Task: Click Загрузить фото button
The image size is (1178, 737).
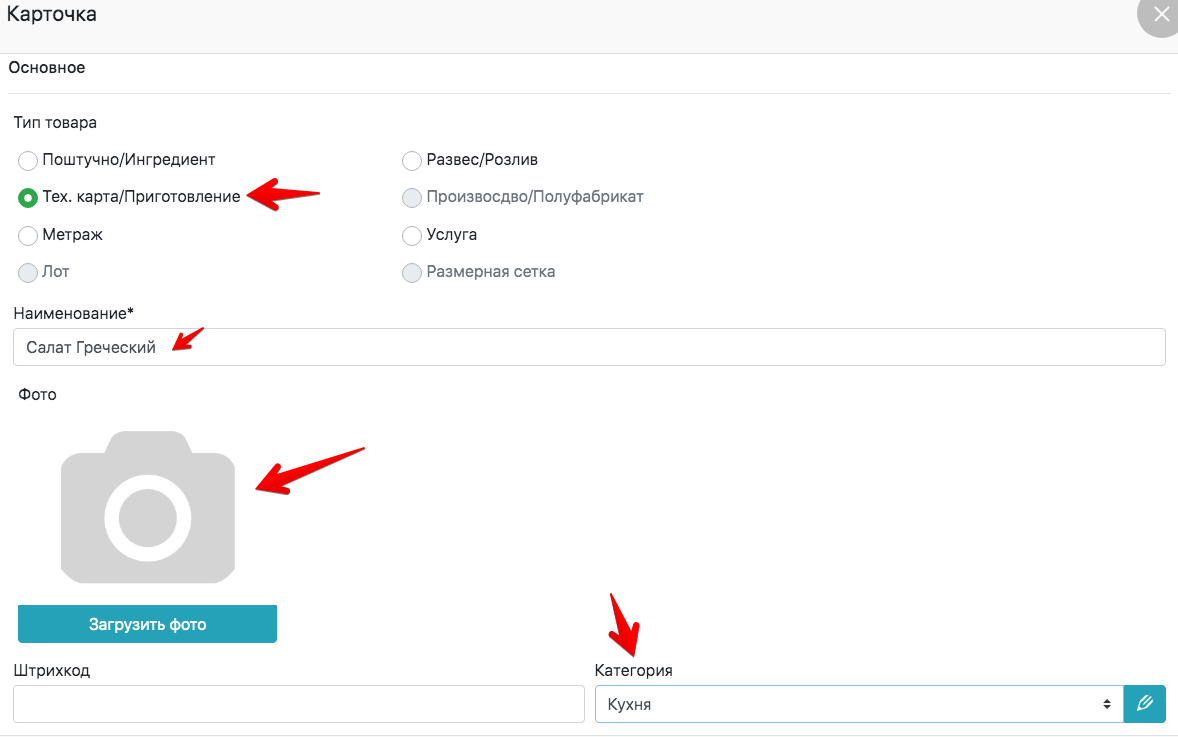Action: (147, 624)
